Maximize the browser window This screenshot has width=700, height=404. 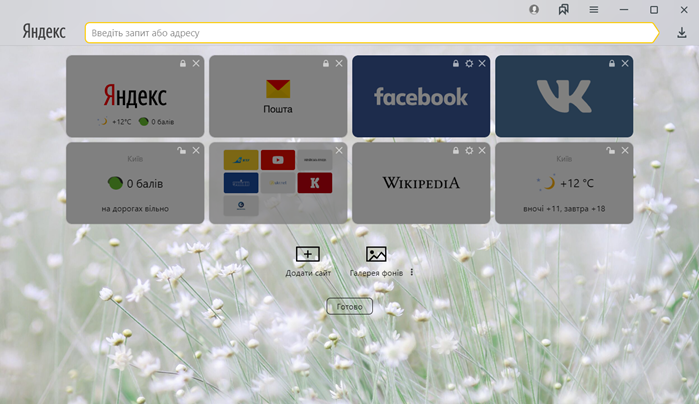[654, 9]
